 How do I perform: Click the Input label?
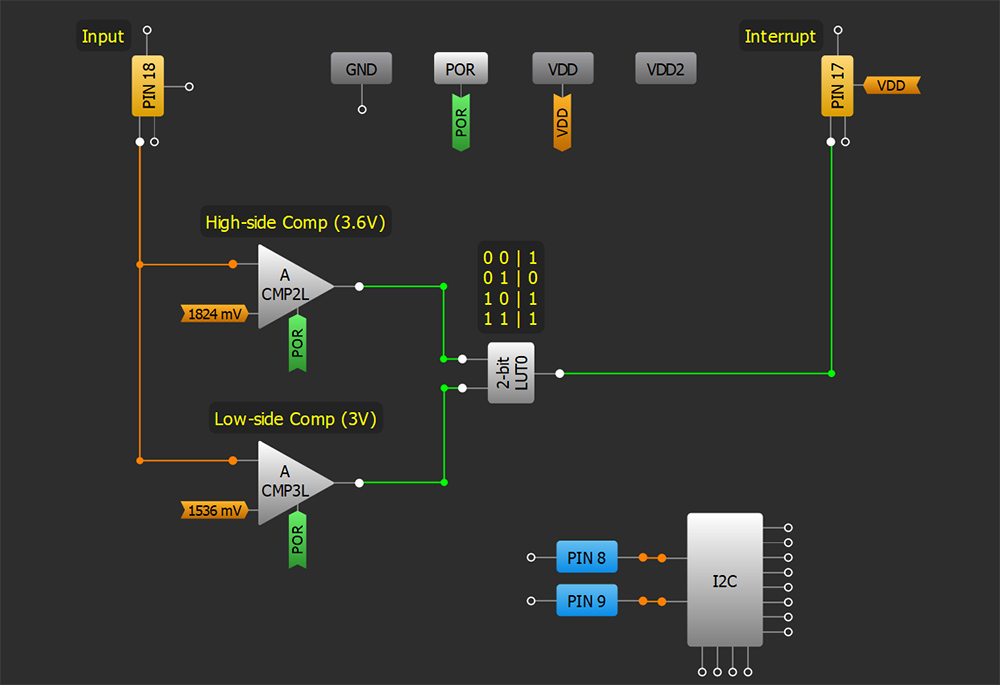pos(103,37)
